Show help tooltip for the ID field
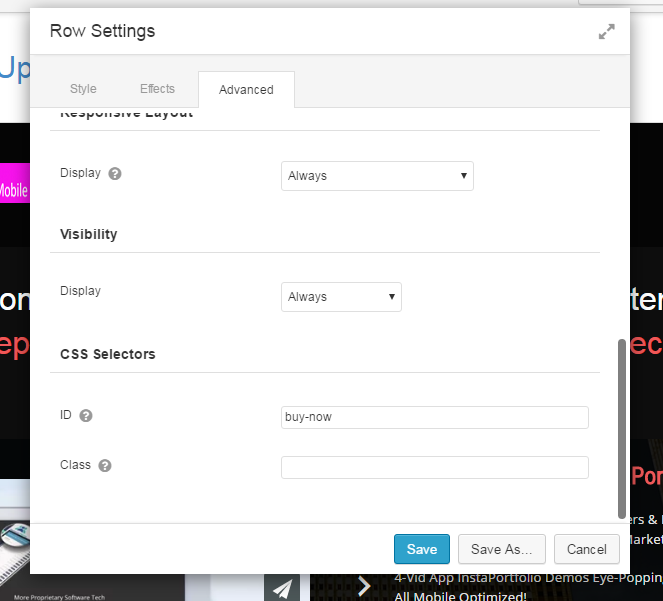The width and height of the screenshot is (663, 601). click(86, 416)
